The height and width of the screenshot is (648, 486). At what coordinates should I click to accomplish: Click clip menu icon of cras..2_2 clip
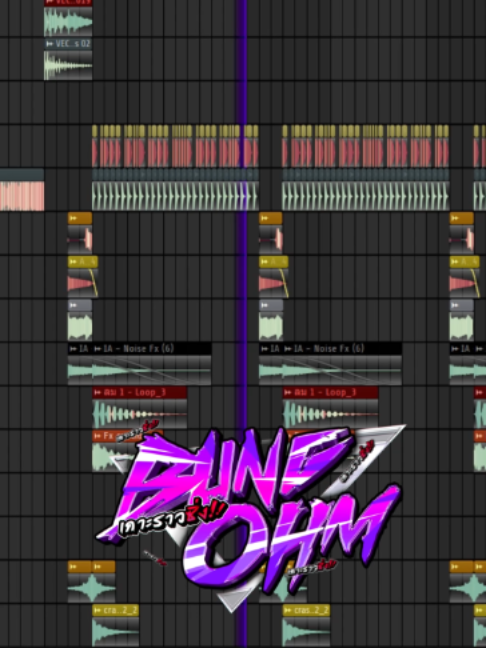coord(288,610)
